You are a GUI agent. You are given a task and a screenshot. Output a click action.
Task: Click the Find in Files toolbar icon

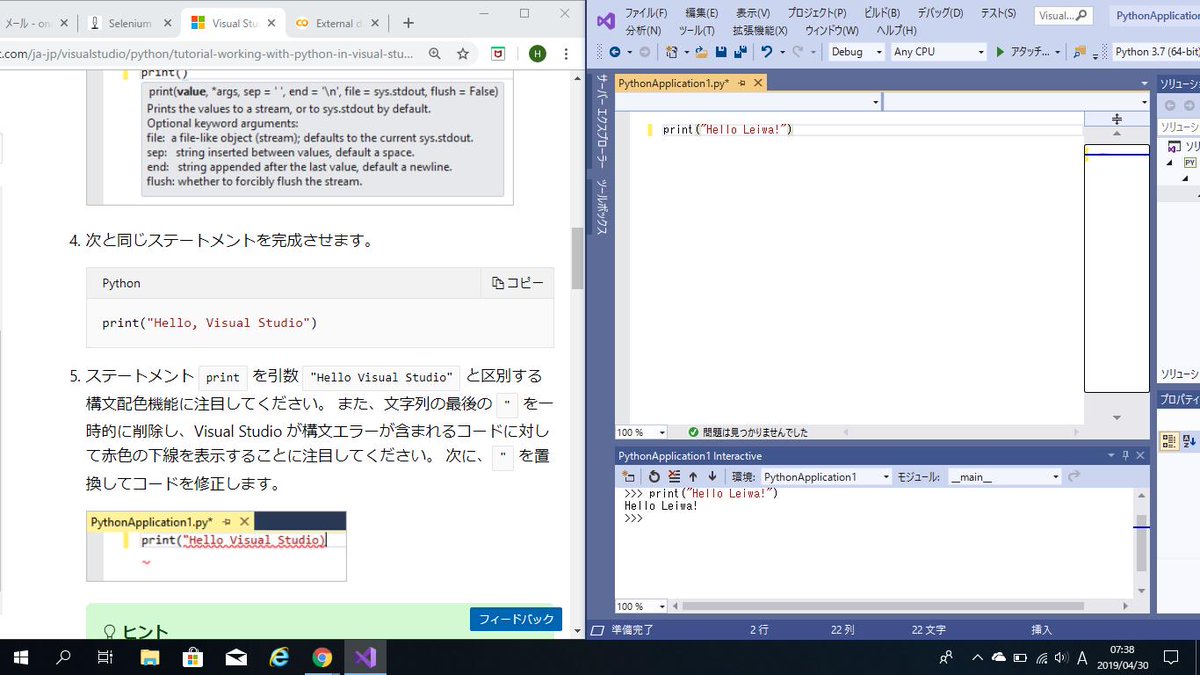(x=1080, y=52)
